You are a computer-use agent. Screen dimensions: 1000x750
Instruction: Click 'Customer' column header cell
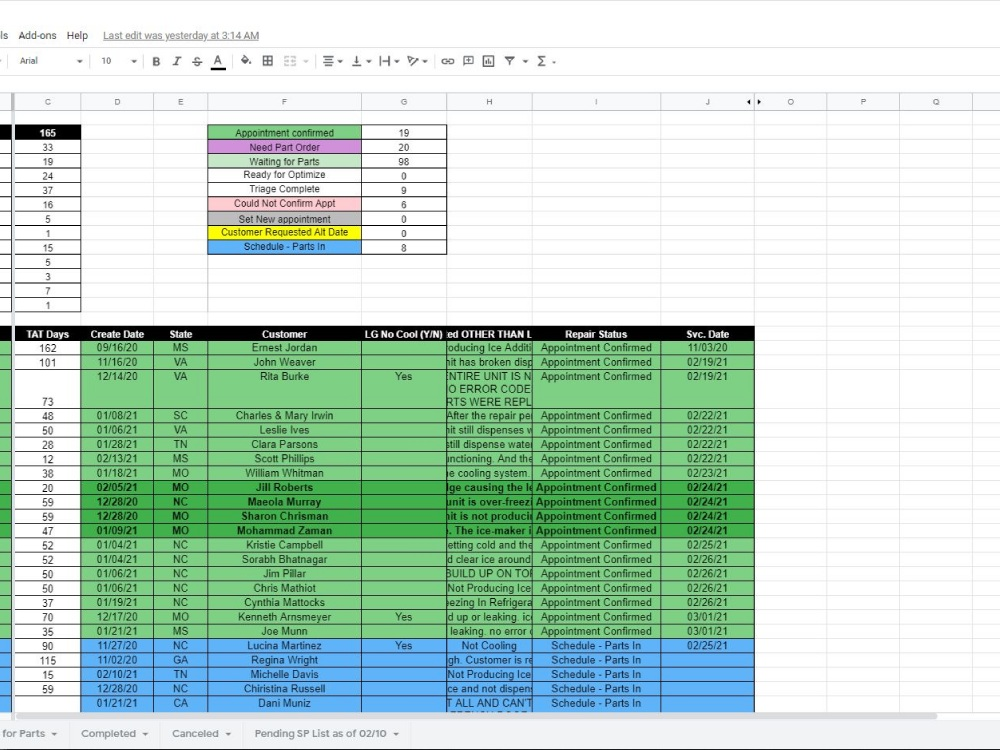tap(284, 334)
